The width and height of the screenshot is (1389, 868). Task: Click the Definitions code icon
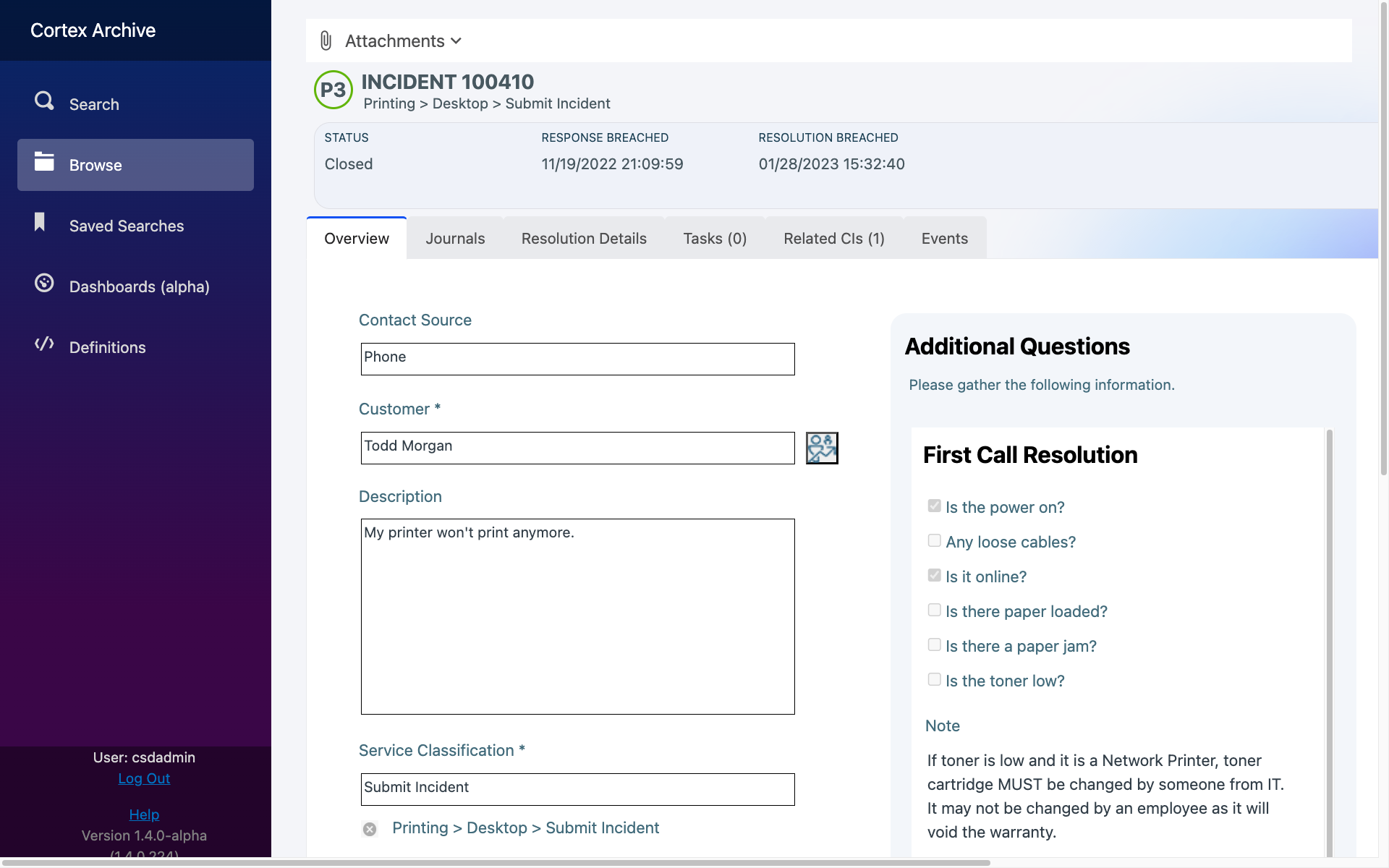pyautogui.click(x=43, y=344)
